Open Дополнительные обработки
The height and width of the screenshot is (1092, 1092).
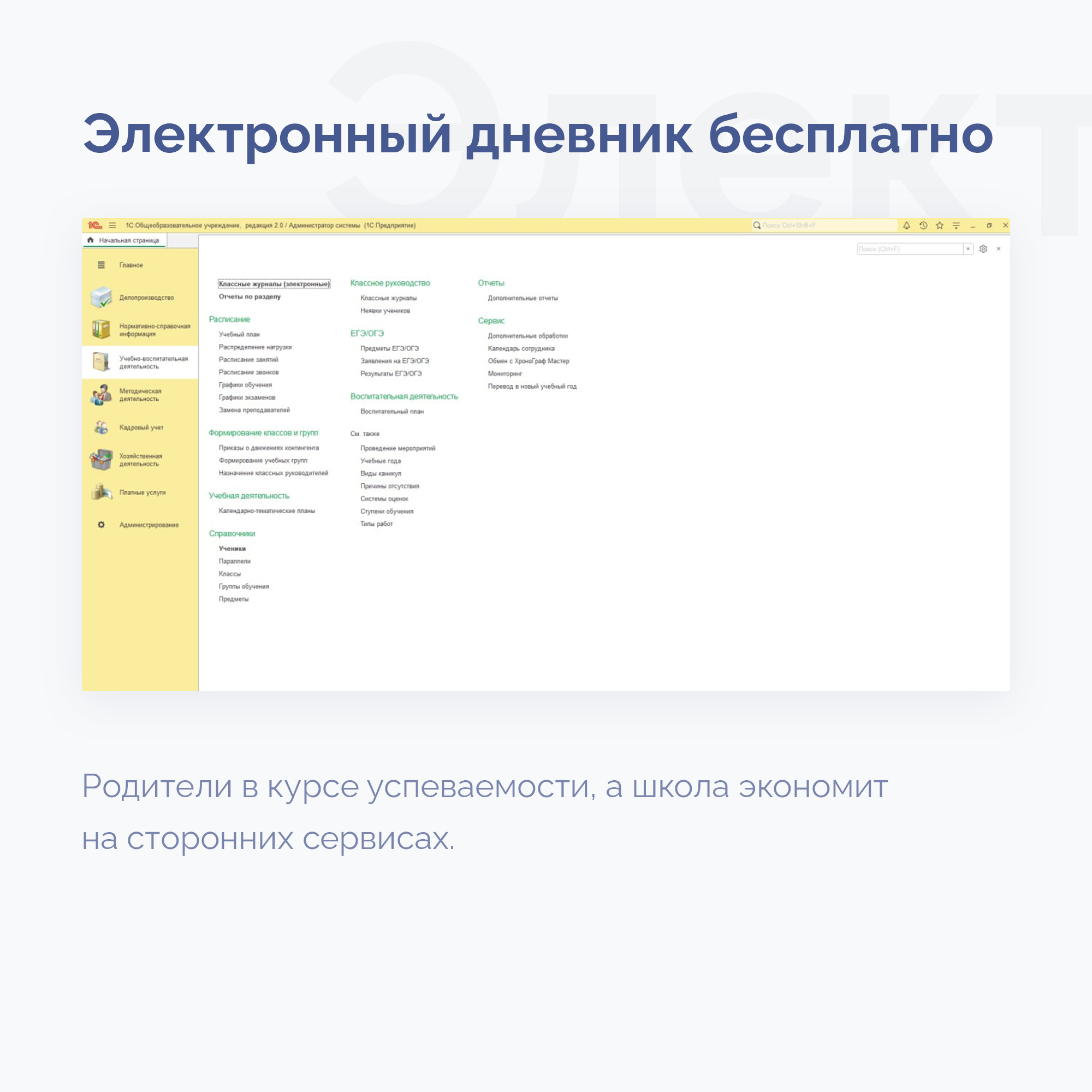tap(528, 336)
